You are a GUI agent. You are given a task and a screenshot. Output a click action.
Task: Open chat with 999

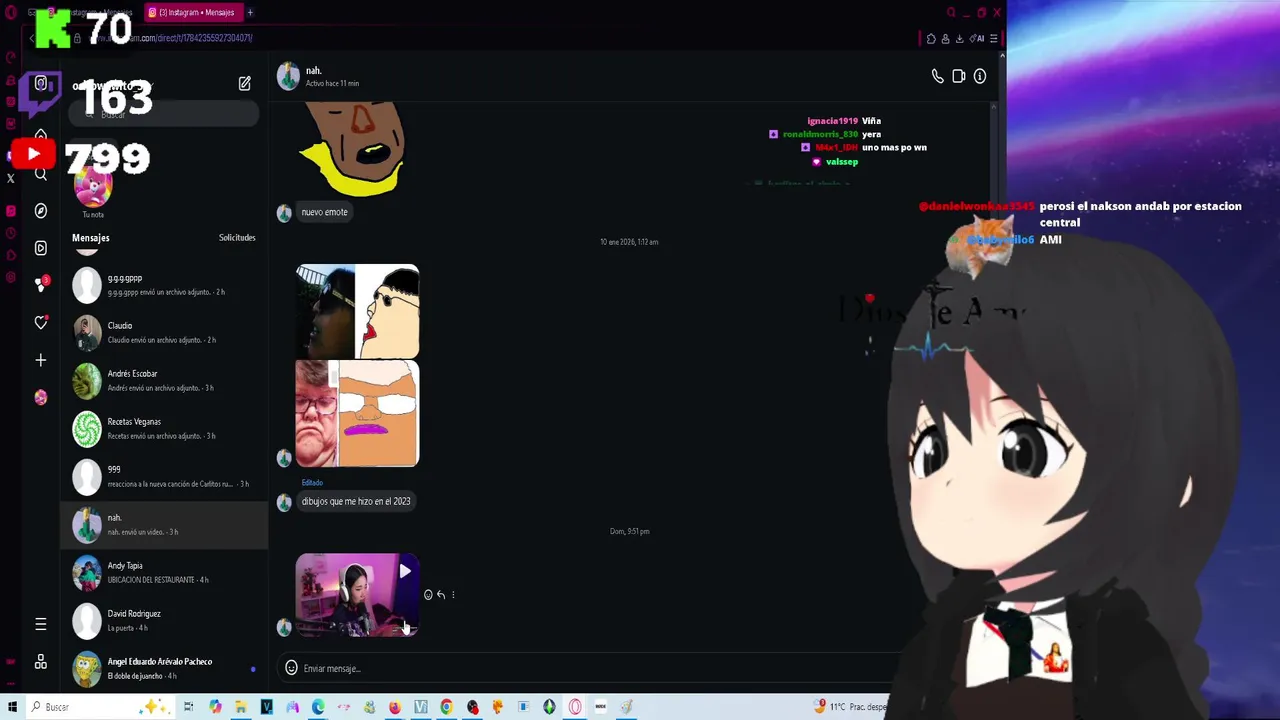165,477
